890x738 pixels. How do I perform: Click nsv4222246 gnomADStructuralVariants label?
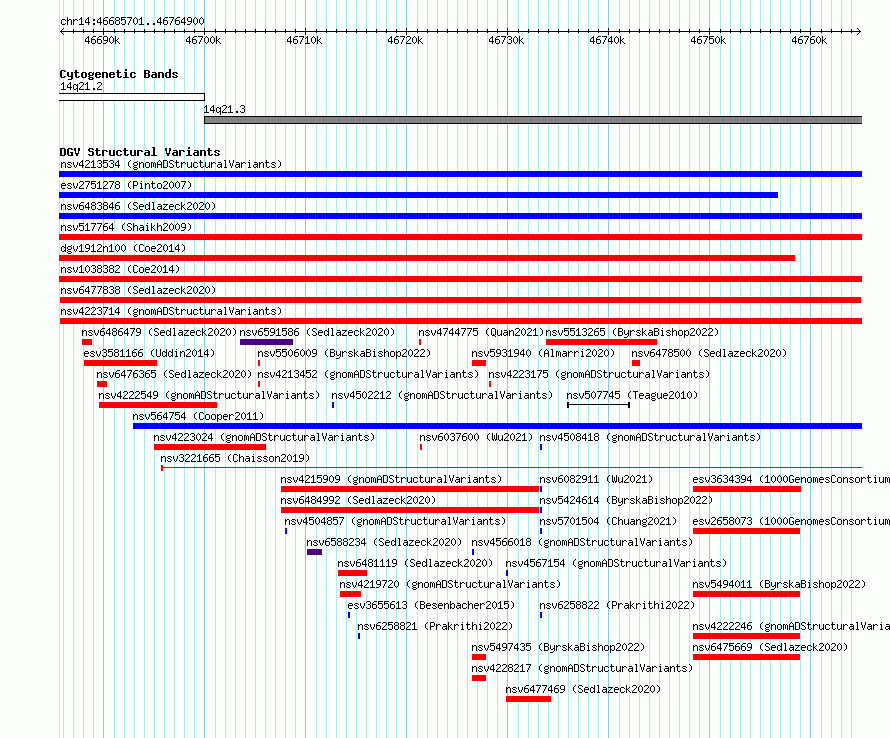coord(791,626)
